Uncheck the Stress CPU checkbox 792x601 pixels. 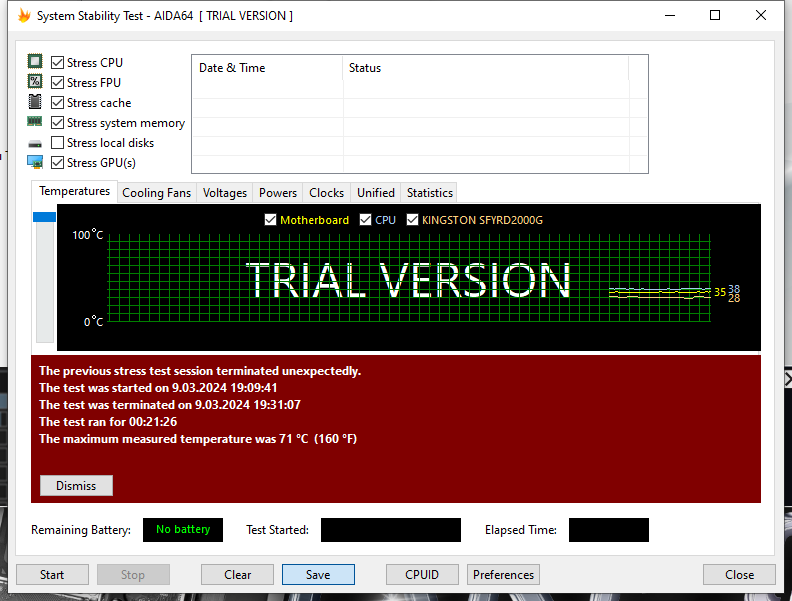(x=58, y=63)
